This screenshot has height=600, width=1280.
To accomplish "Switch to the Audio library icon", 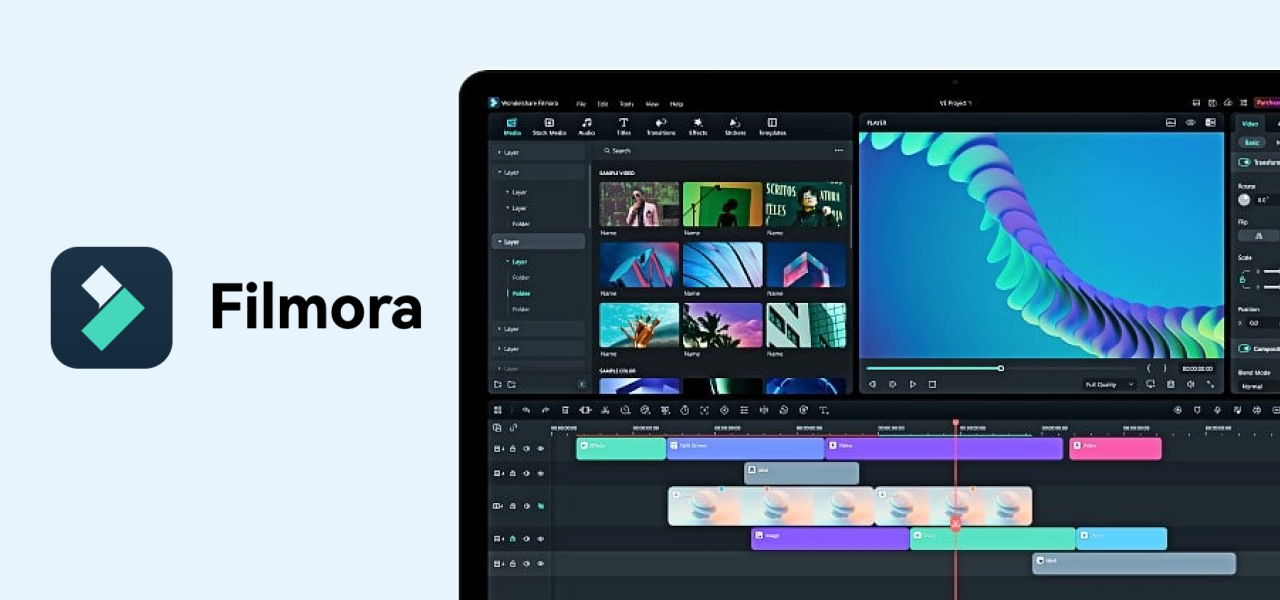I will pyautogui.click(x=587, y=122).
